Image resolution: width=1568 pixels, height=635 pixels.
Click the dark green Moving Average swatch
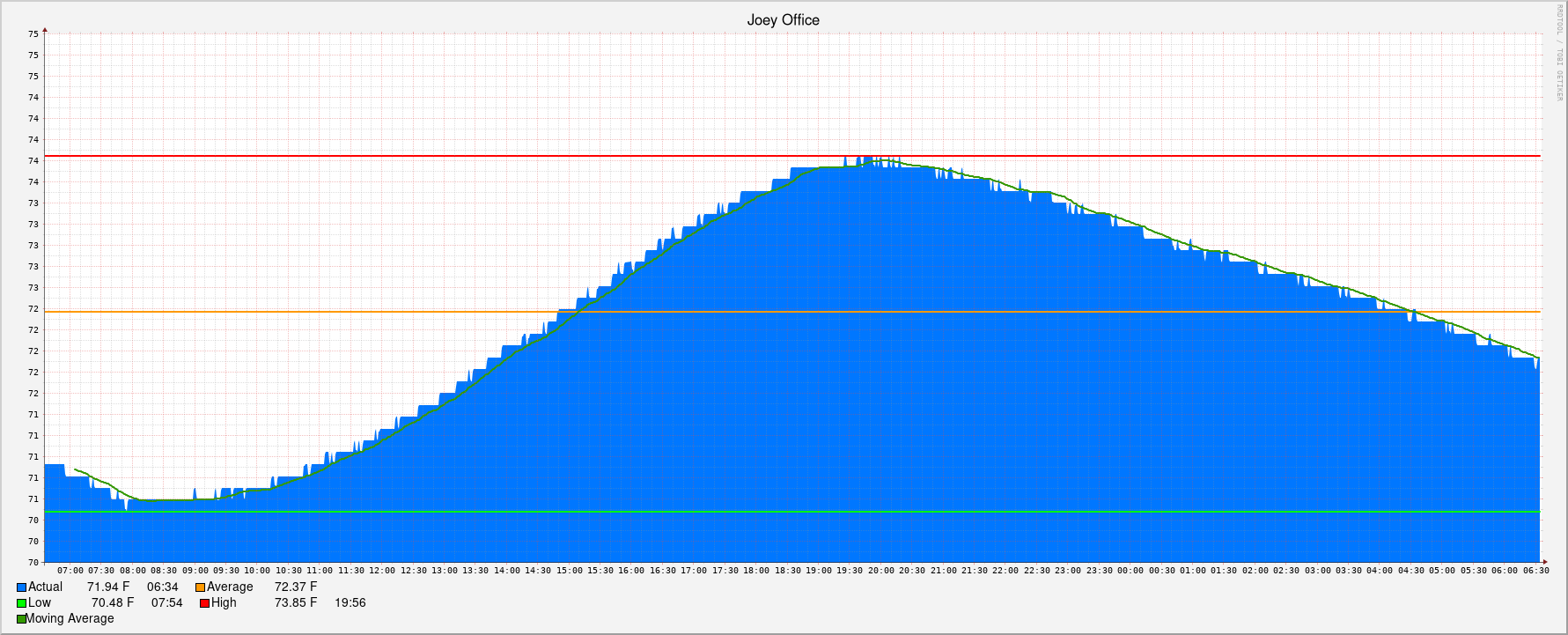pos(21,619)
